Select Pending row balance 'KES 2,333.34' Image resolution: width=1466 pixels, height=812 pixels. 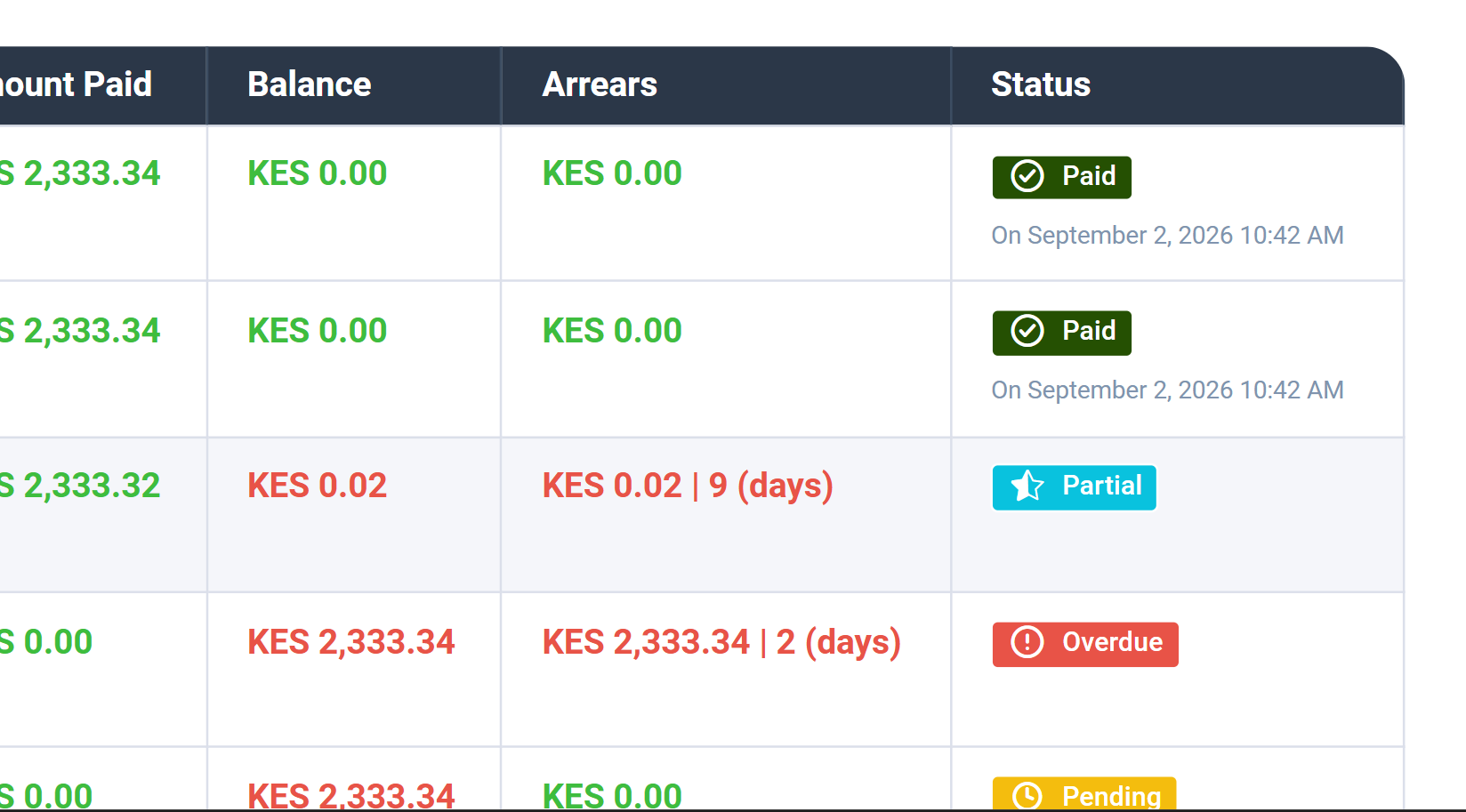tap(350, 795)
